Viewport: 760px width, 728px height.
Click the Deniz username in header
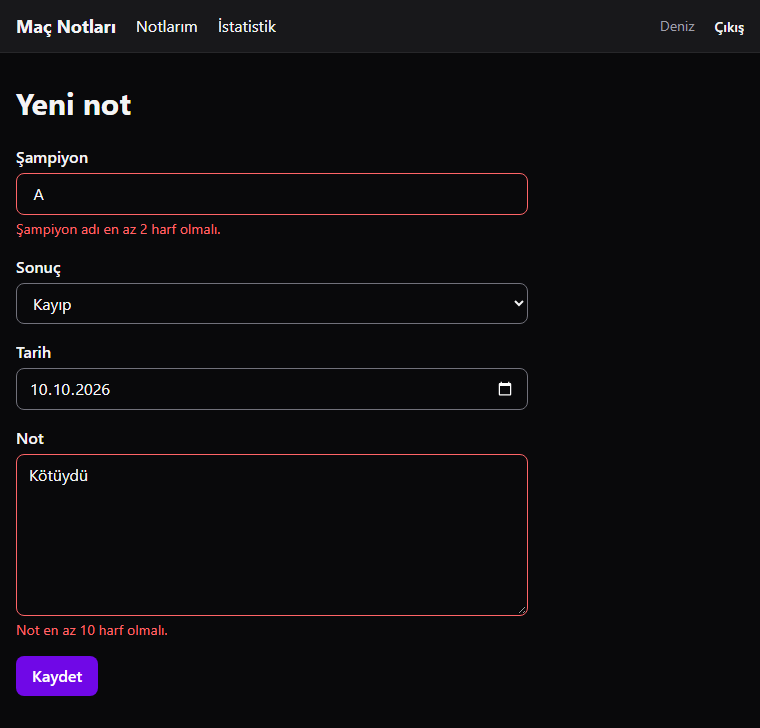coord(677,26)
